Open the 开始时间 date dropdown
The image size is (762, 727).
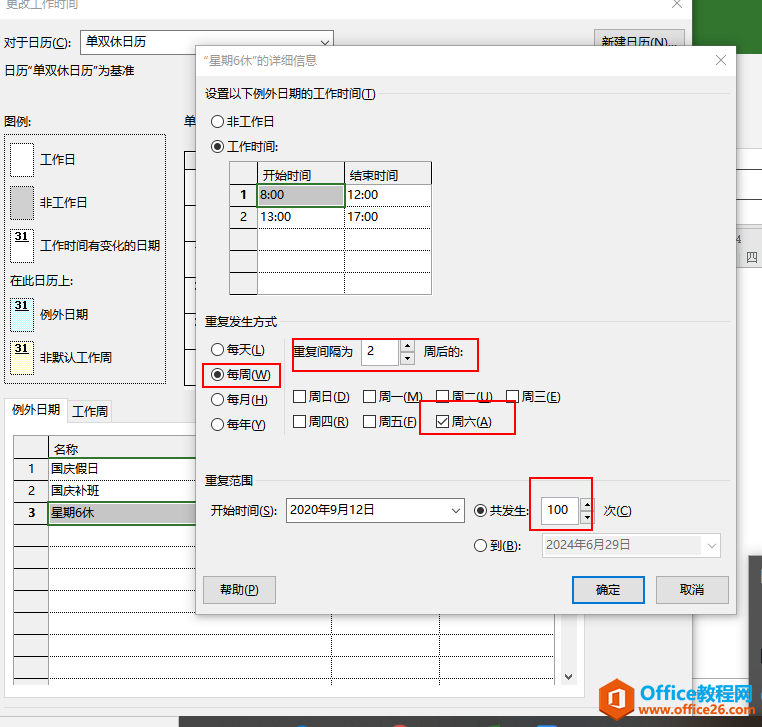pyautogui.click(x=455, y=510)
